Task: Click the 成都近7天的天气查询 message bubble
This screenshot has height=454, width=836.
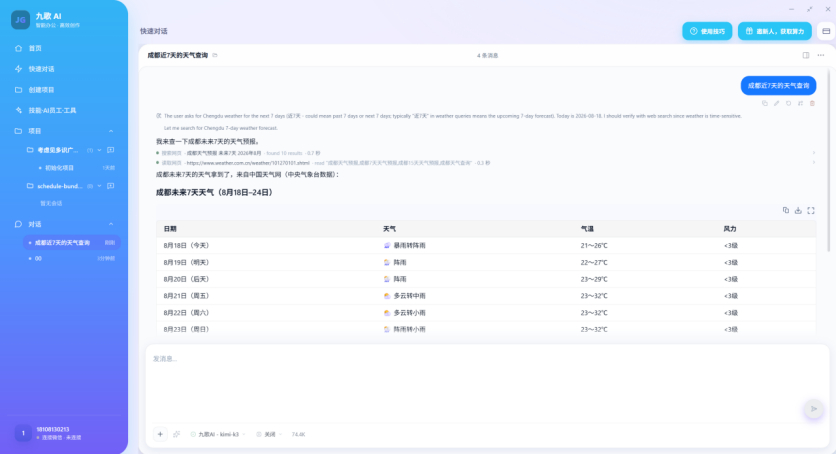Action: pyautogui.click(x=778, y=85)
